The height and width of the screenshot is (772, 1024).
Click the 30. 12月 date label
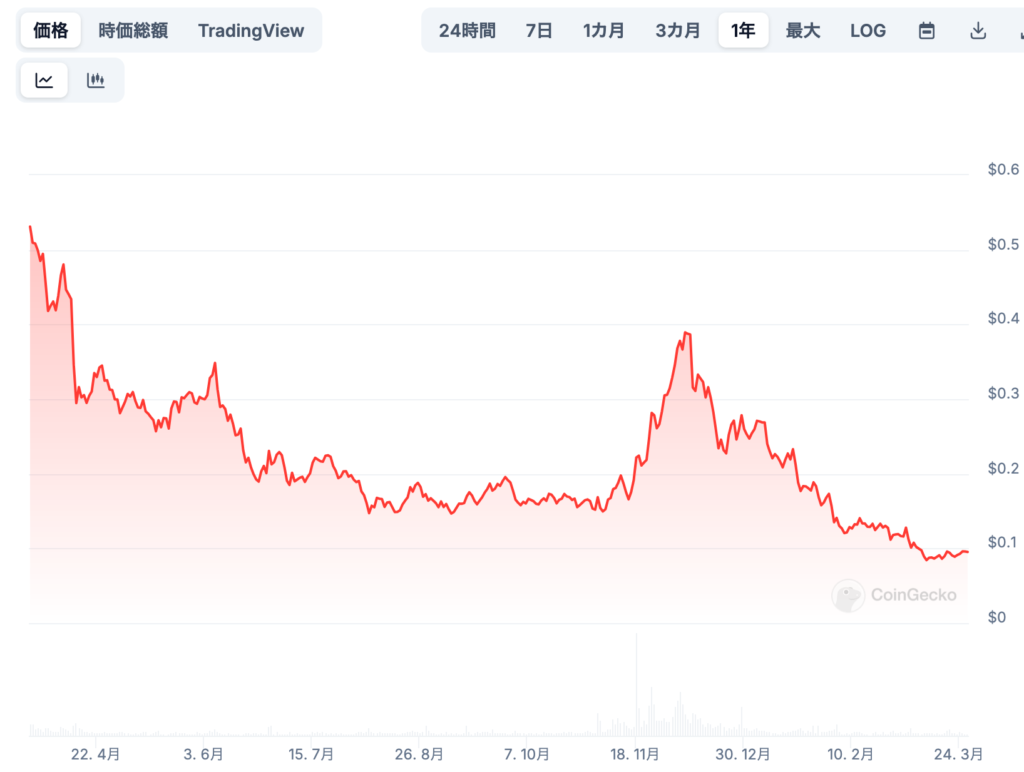point(743,755)
